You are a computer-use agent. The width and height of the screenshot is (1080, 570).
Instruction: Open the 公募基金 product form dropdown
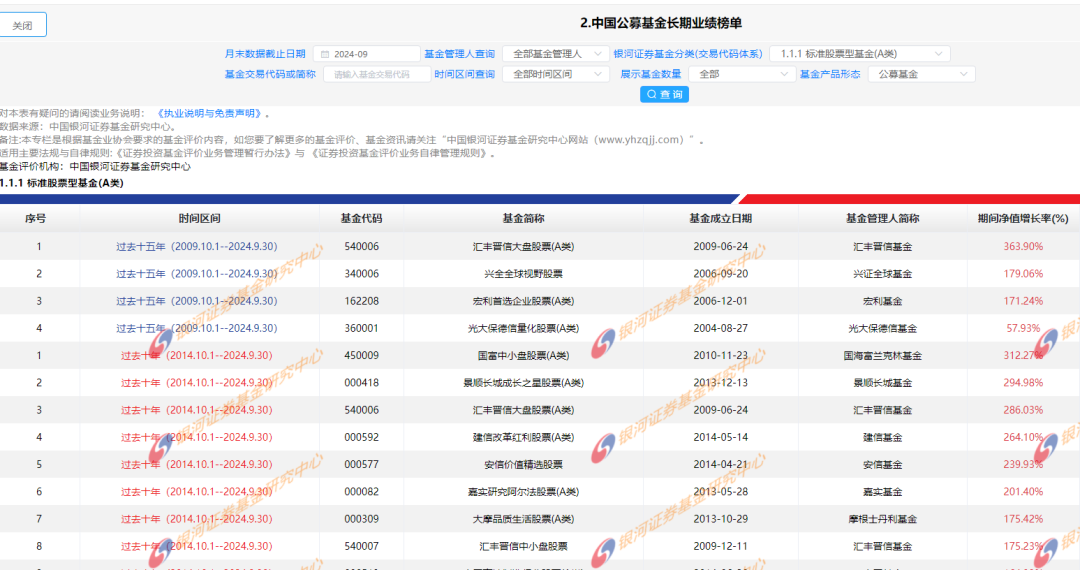[x=922, y=74]
